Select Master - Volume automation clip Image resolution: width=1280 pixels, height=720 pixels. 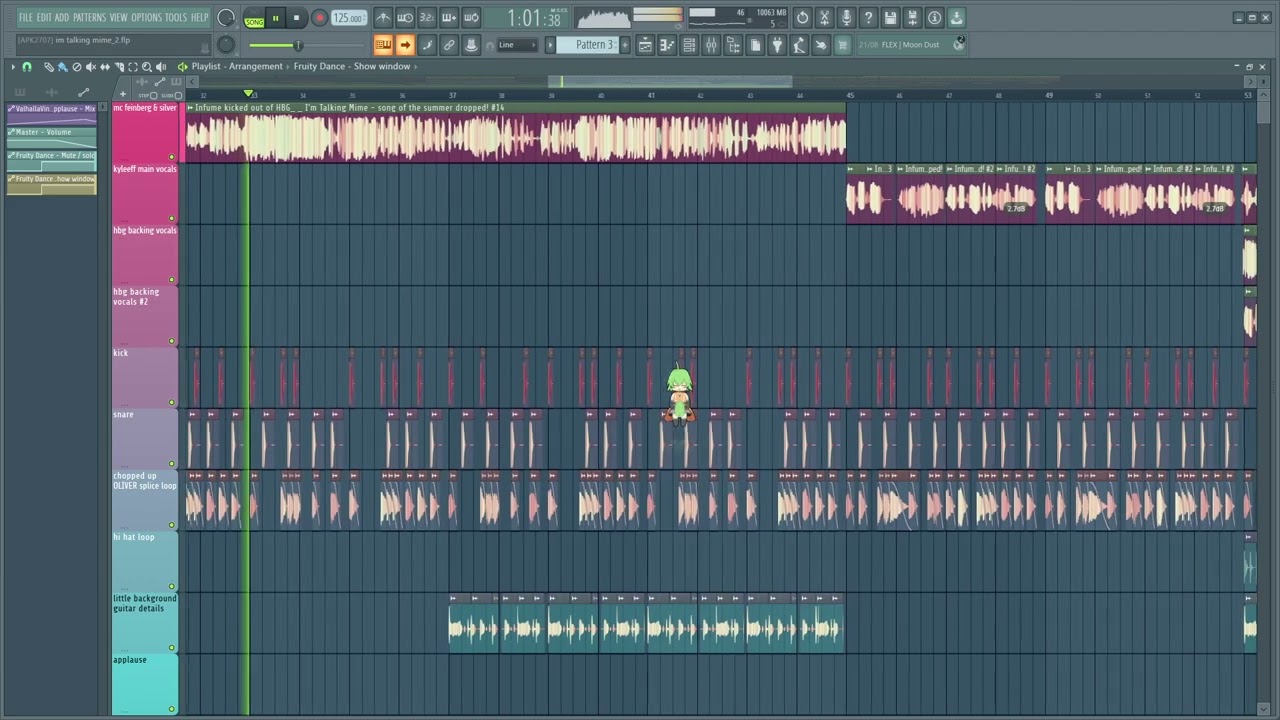[x=52, y=138]
